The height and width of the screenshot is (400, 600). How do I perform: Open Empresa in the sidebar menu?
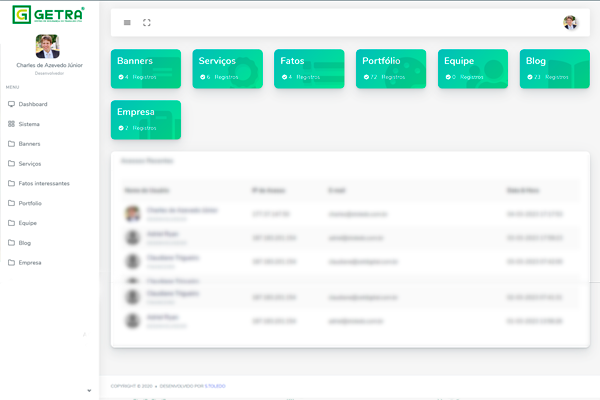(30, 262)
